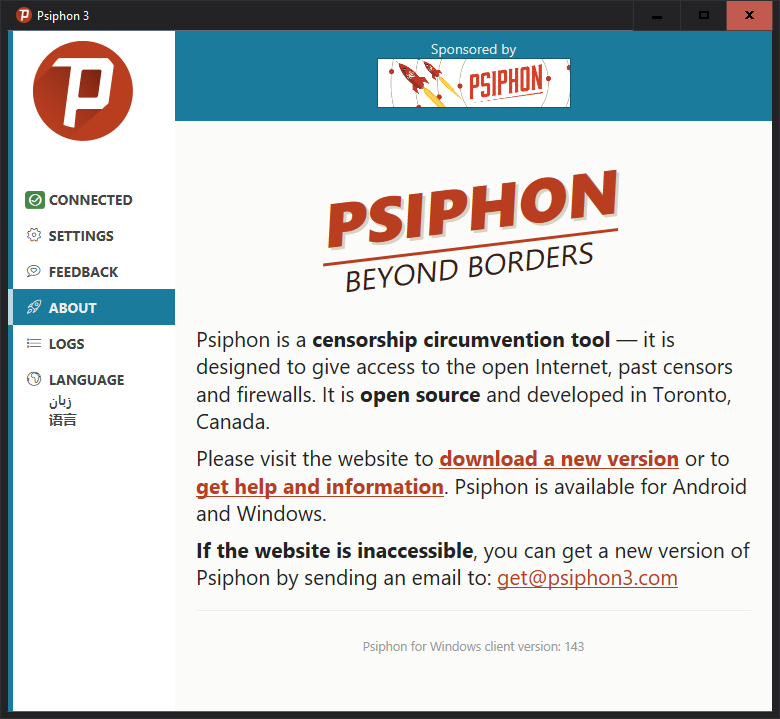Click the Persian language label زبان
The height and width of the screenshot is (719, 780).
click(60, 402)
